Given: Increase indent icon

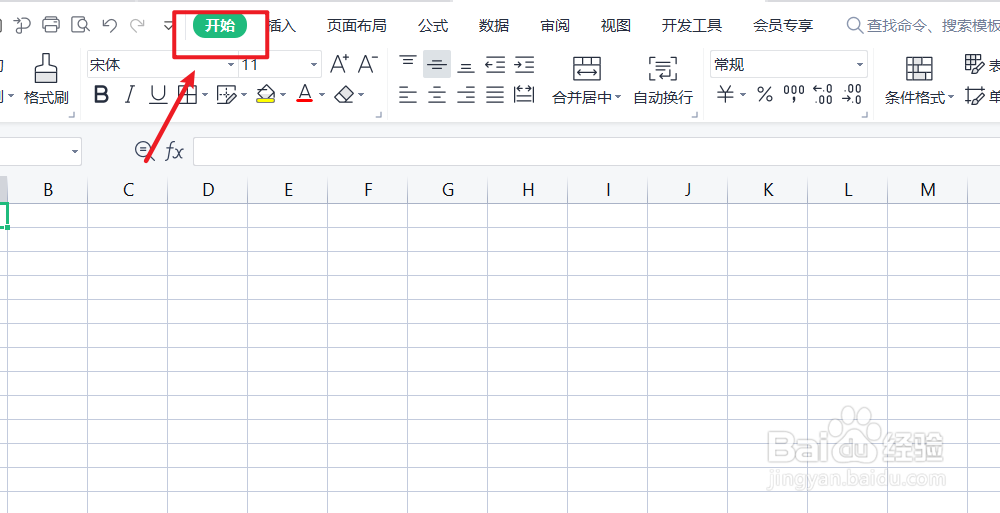Looking at the screenshot, I should click(x=524, y=64).
